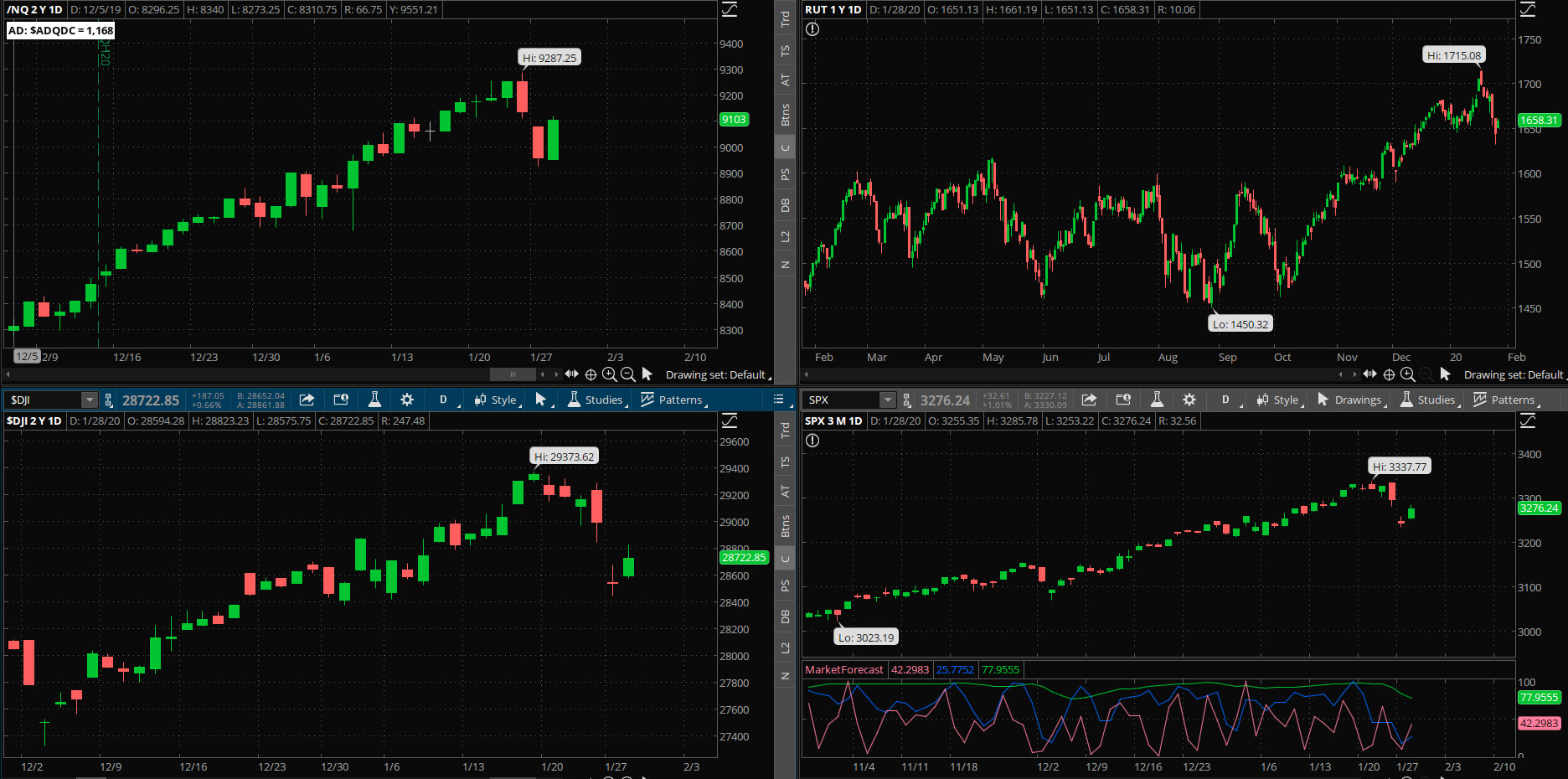Open Style menu in SPX toolbar
Image resolution: width=1568 pixels, height=779 pixels.
(x=1279, y=400)
